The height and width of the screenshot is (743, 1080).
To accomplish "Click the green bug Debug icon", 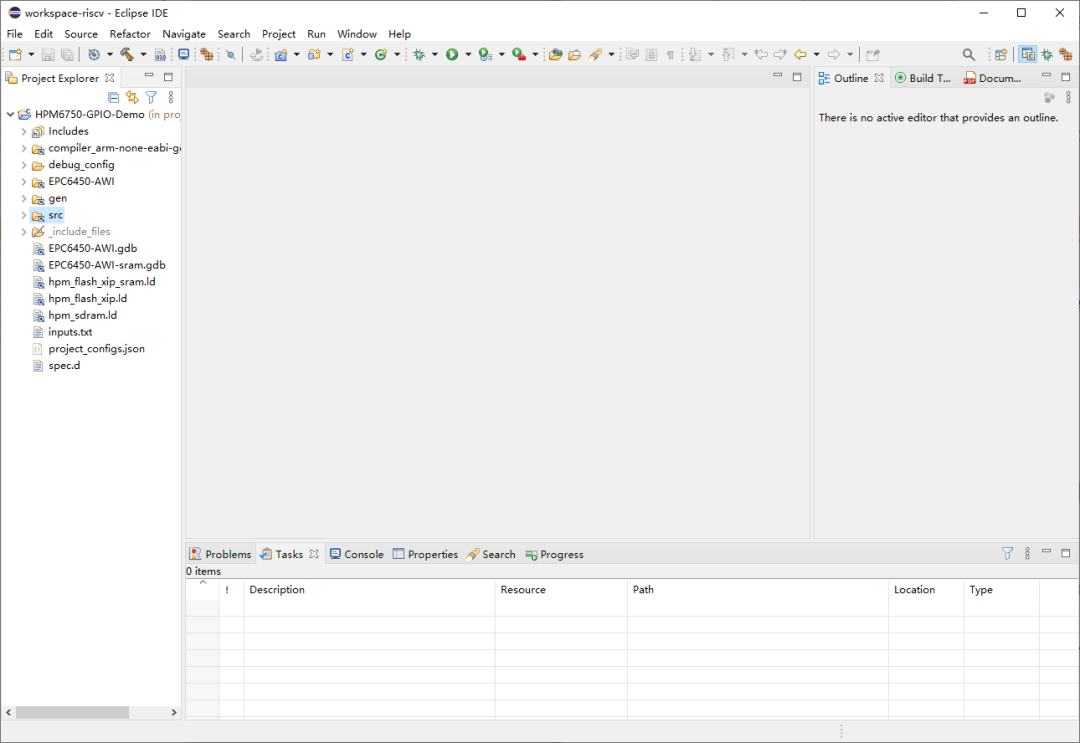I will [x=419, y=54].
